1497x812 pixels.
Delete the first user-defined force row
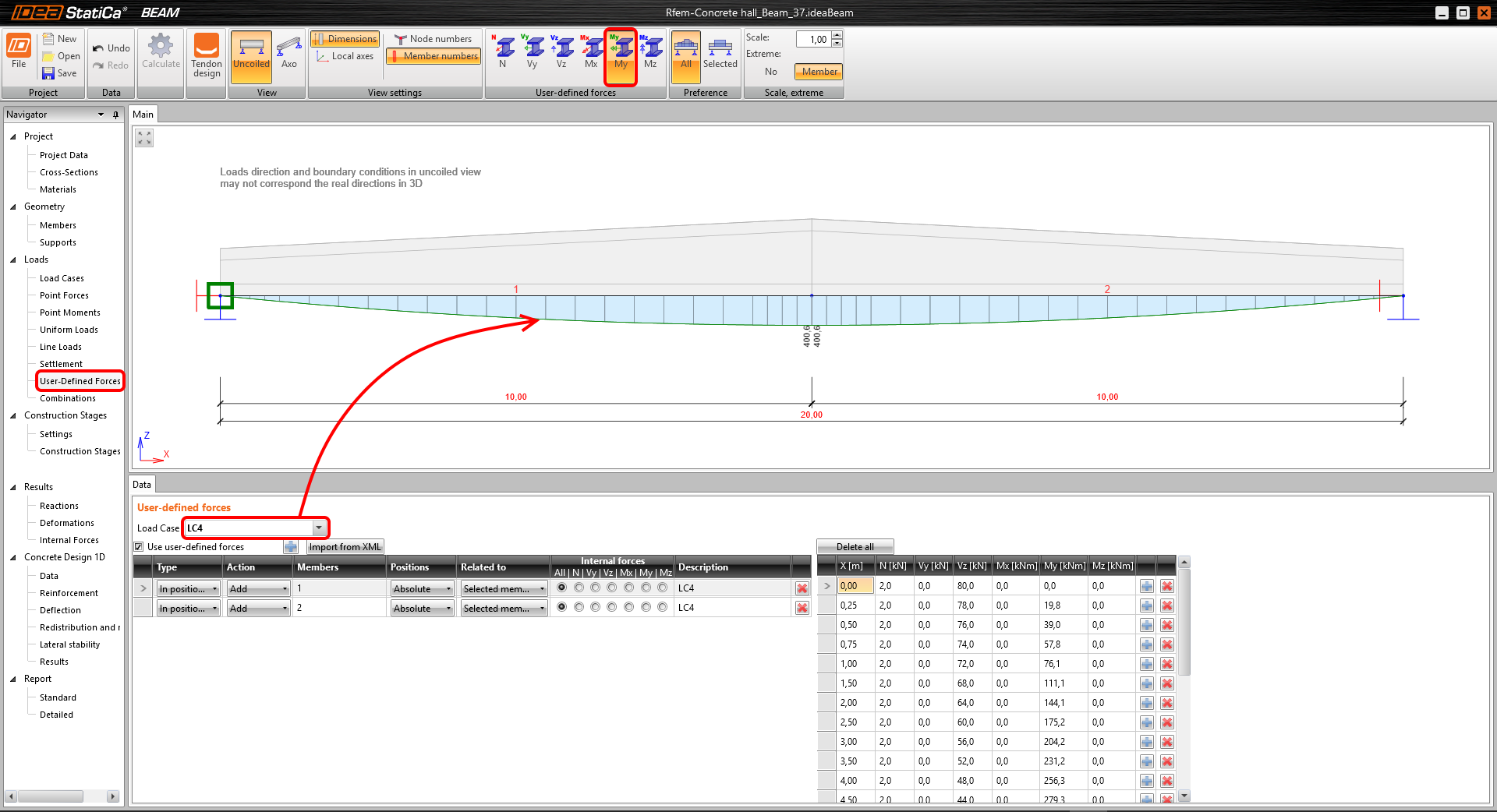[802, 588]
